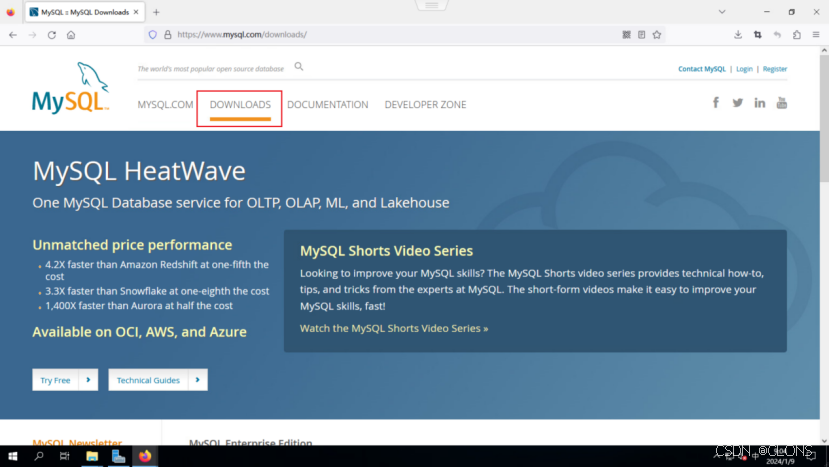Click the Technical Guides button

[158, 380]
